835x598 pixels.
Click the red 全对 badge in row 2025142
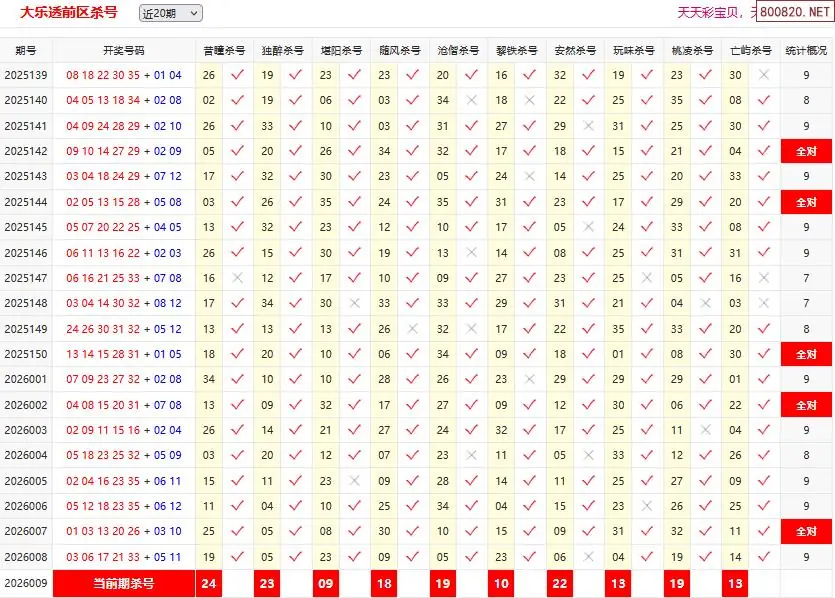[806, 151]
